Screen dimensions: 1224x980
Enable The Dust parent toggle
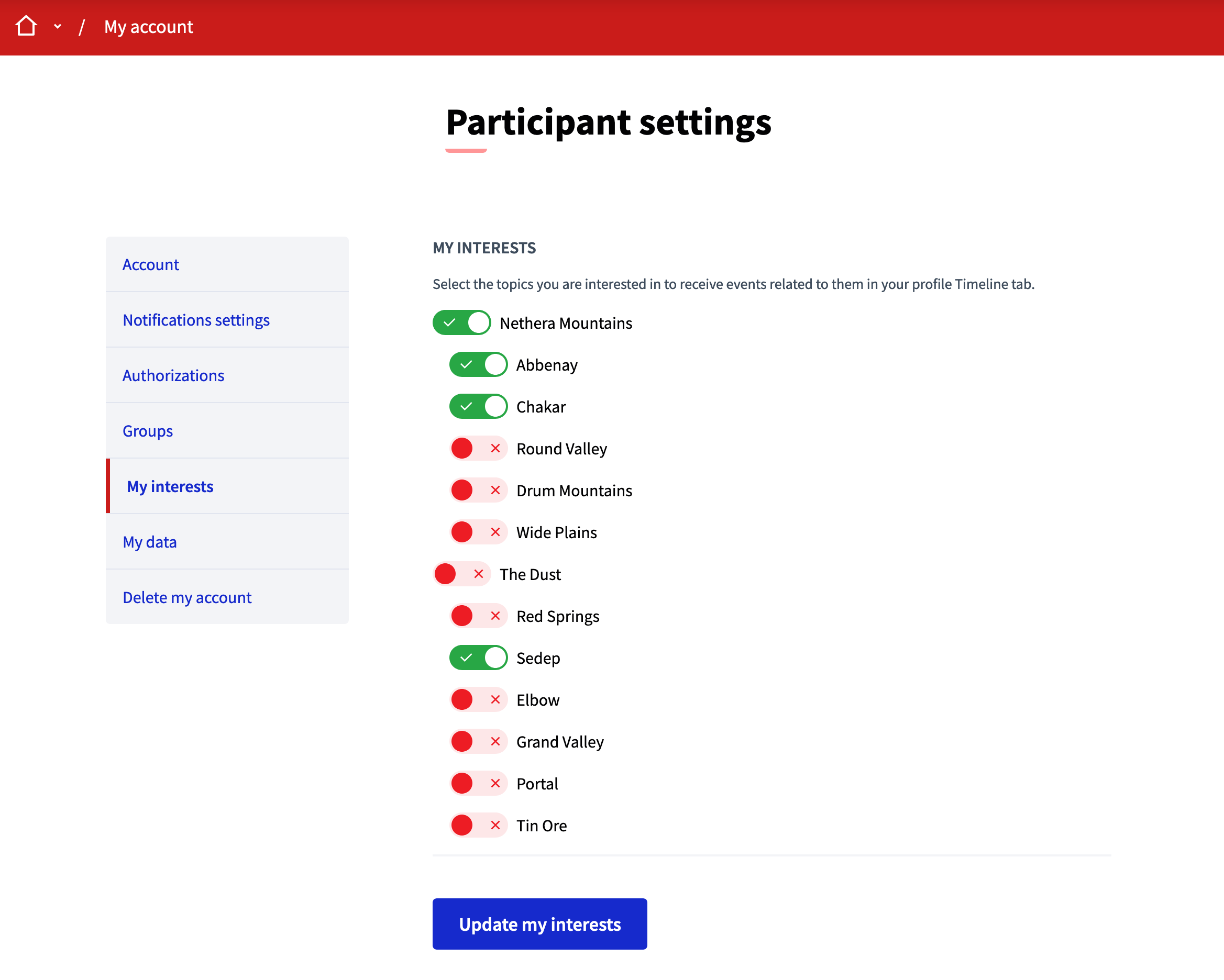click(x=461, y=574)
